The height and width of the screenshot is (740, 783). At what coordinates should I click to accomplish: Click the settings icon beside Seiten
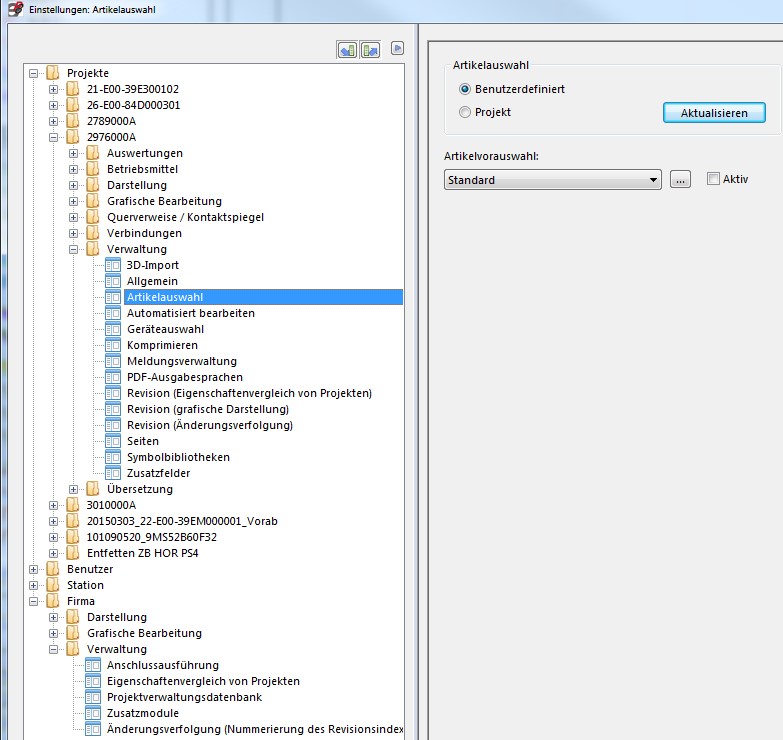(113, 441)
